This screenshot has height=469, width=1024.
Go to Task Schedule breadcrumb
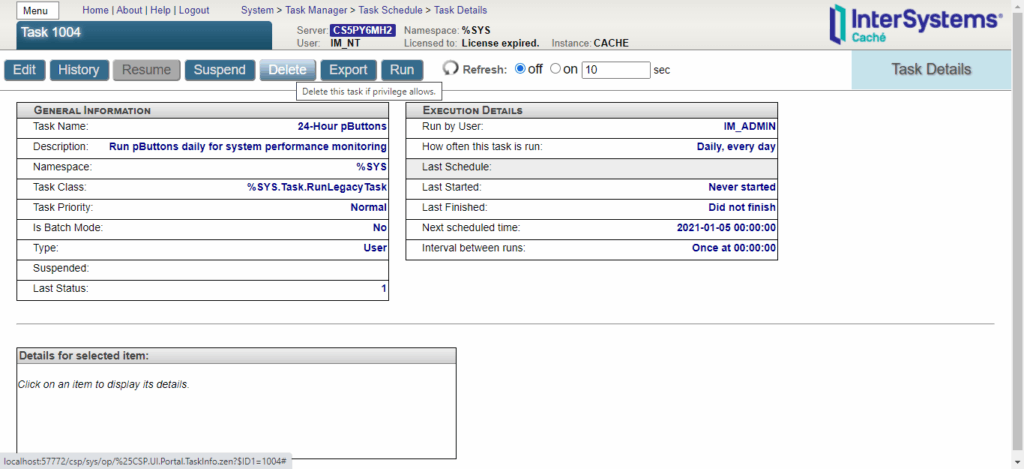(x=391, y=10)
